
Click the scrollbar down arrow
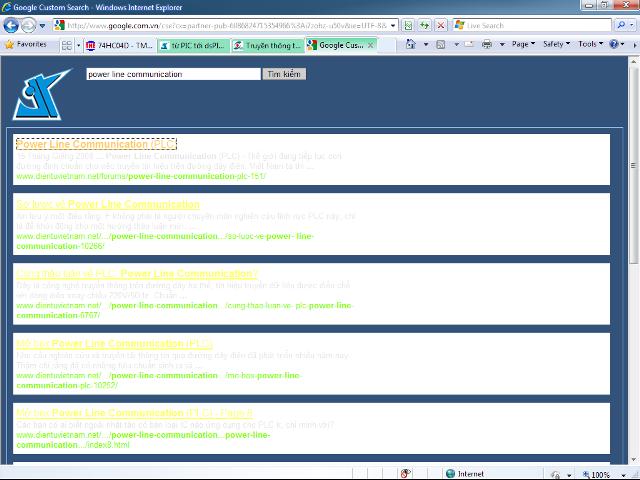point(633,460)
